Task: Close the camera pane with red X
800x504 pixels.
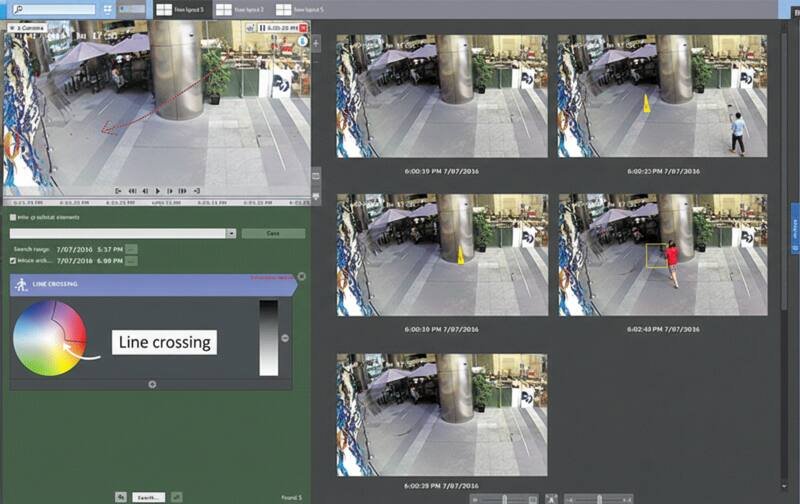Action: pos(303,28)
